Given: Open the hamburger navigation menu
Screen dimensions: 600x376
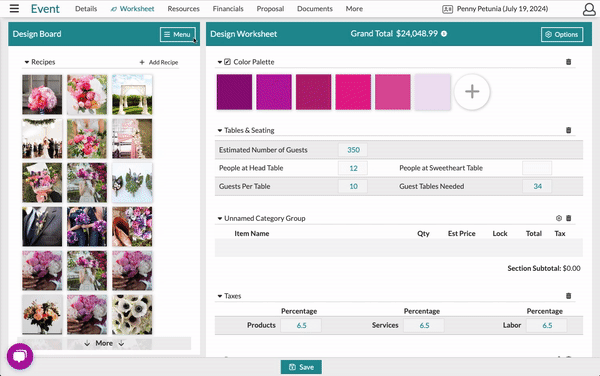Looking at the screenshot, I should coord(14,8).
